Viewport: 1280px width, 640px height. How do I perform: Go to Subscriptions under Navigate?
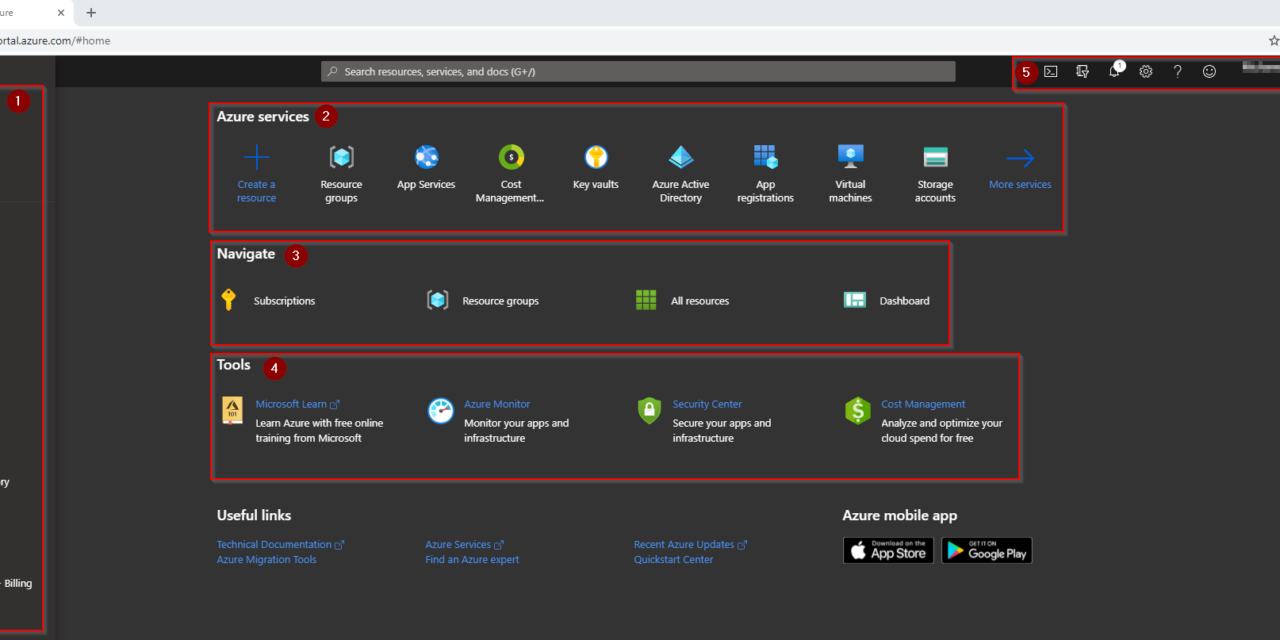[x=284, y=301]
